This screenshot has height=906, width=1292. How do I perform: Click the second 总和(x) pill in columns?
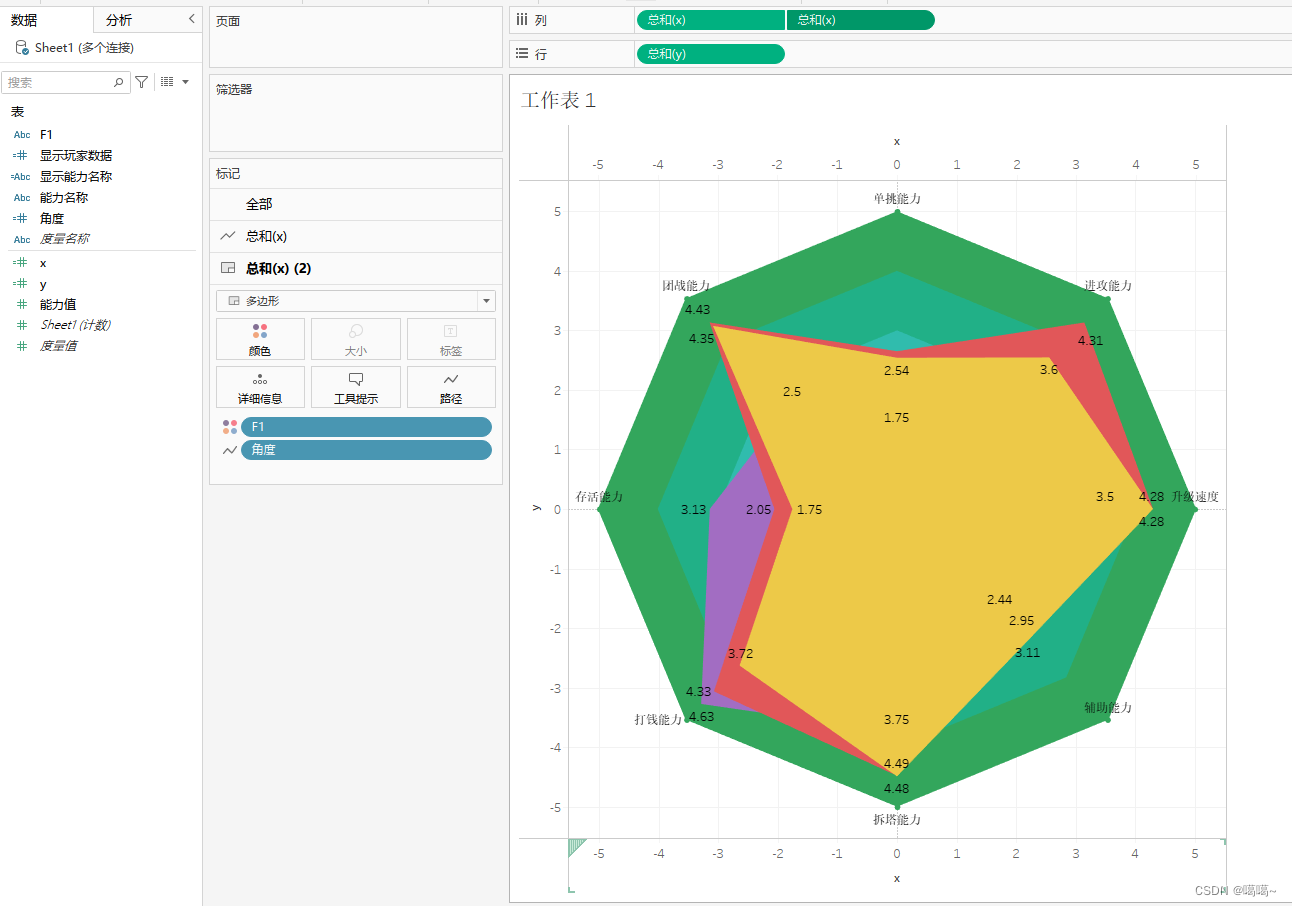[861, 20]
